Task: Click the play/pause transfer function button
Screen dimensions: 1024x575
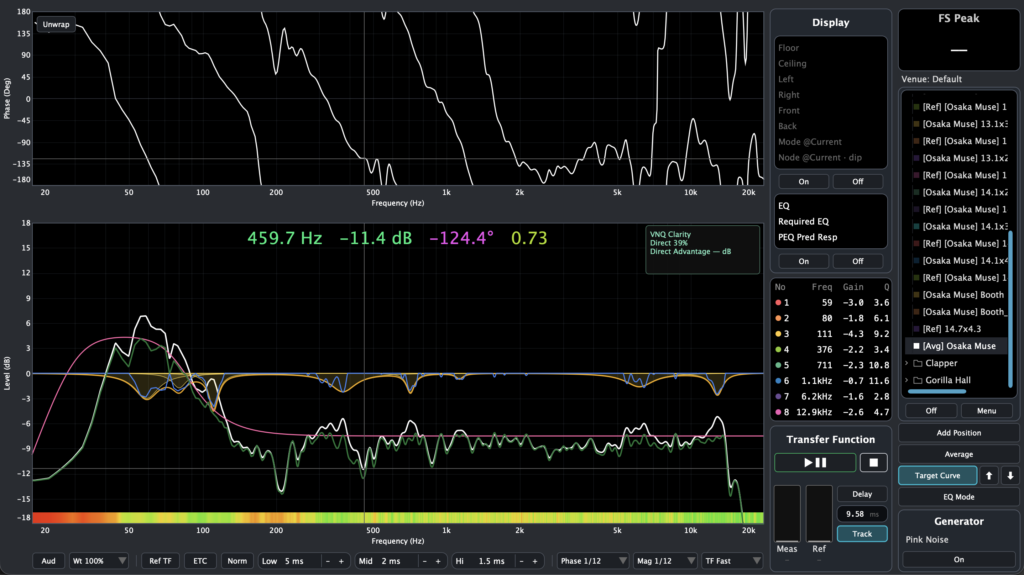Action: point(814,463)
